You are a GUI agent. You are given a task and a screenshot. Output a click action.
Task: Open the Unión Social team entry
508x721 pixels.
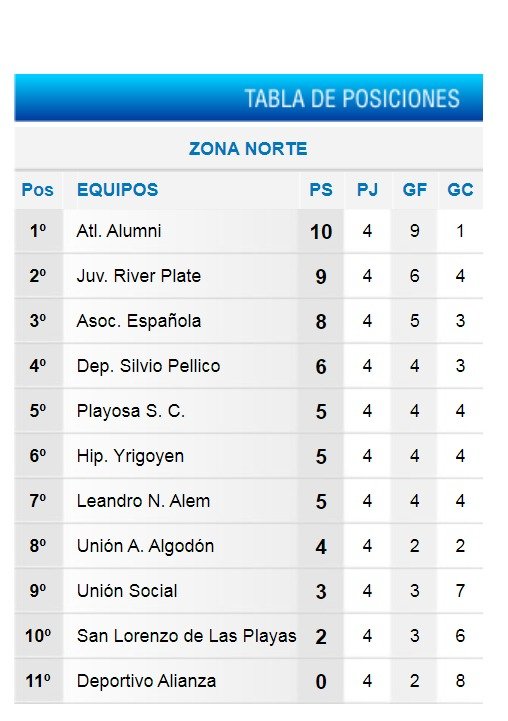pos(127,591)
